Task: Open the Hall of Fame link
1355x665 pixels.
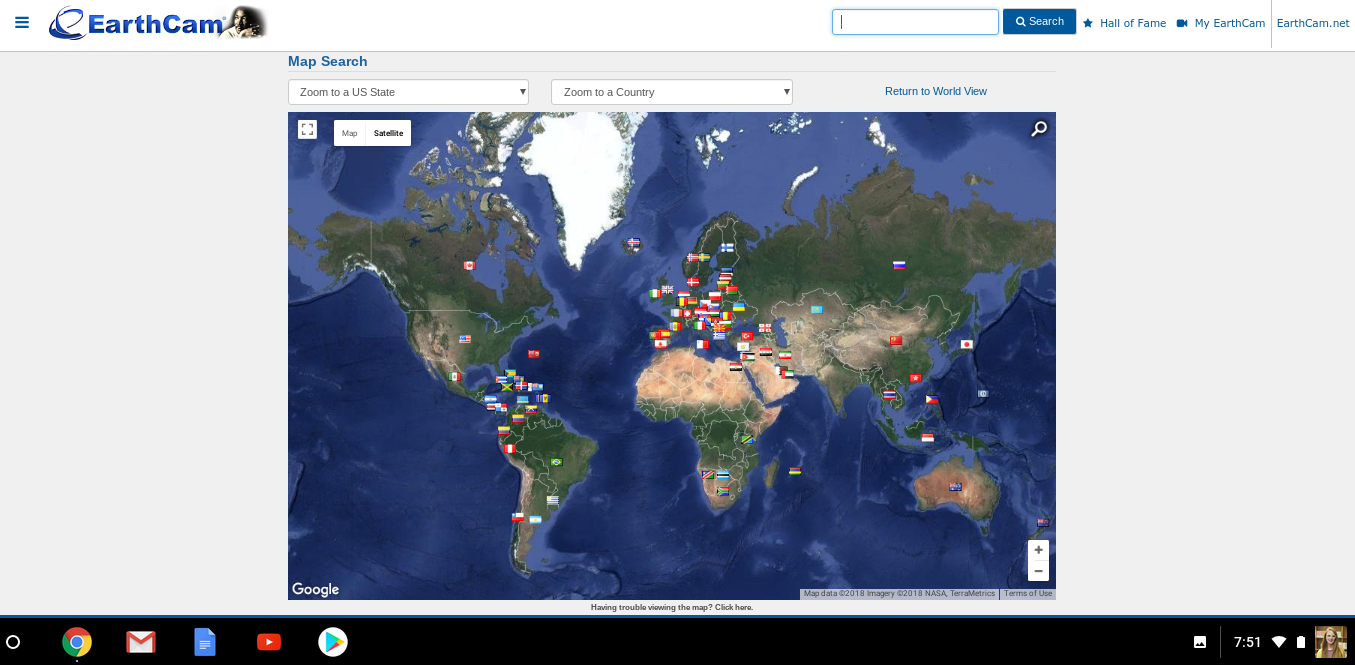Action: 1125,23
